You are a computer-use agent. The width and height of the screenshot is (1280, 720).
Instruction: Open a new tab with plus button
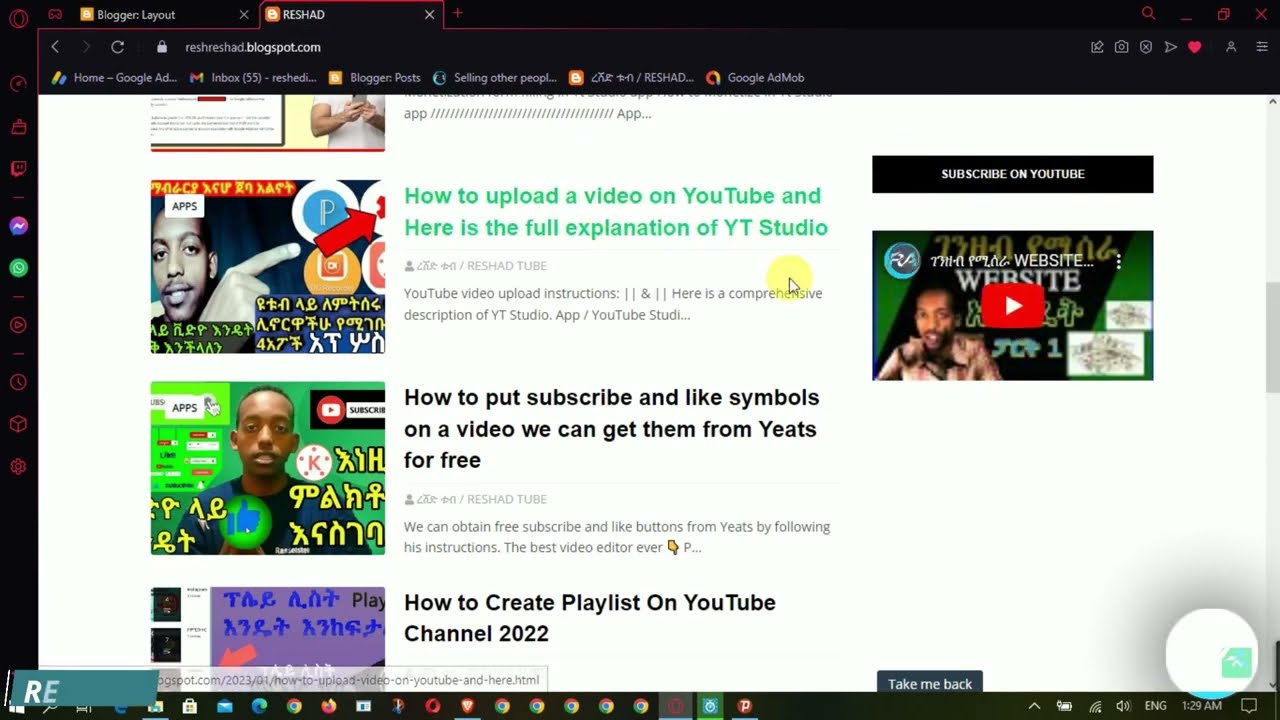point(458,14)
